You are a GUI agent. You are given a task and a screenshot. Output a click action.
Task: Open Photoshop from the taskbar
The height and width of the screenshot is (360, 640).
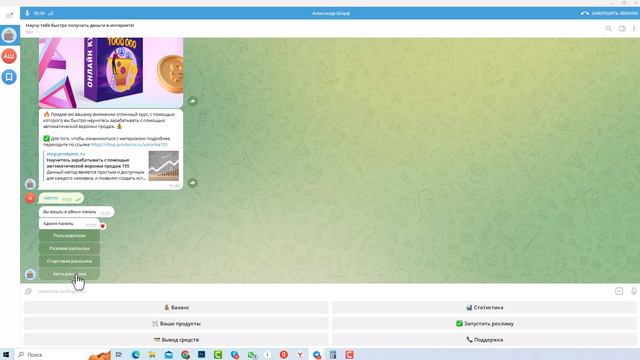(x=202, y=355)
